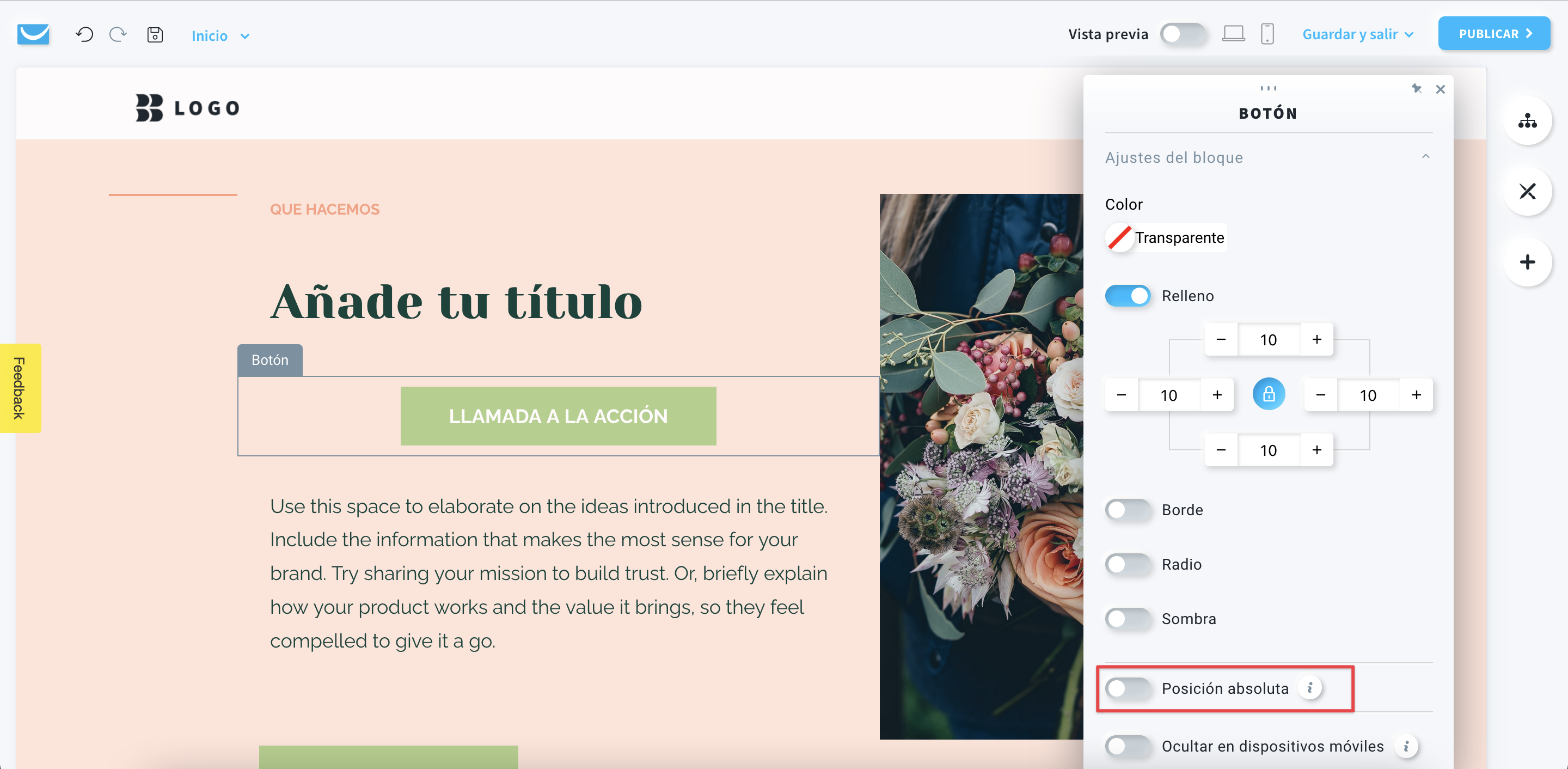The image size is (1568, 769).
Task: Edit the left padding input field
Action: coord(1169,395)
